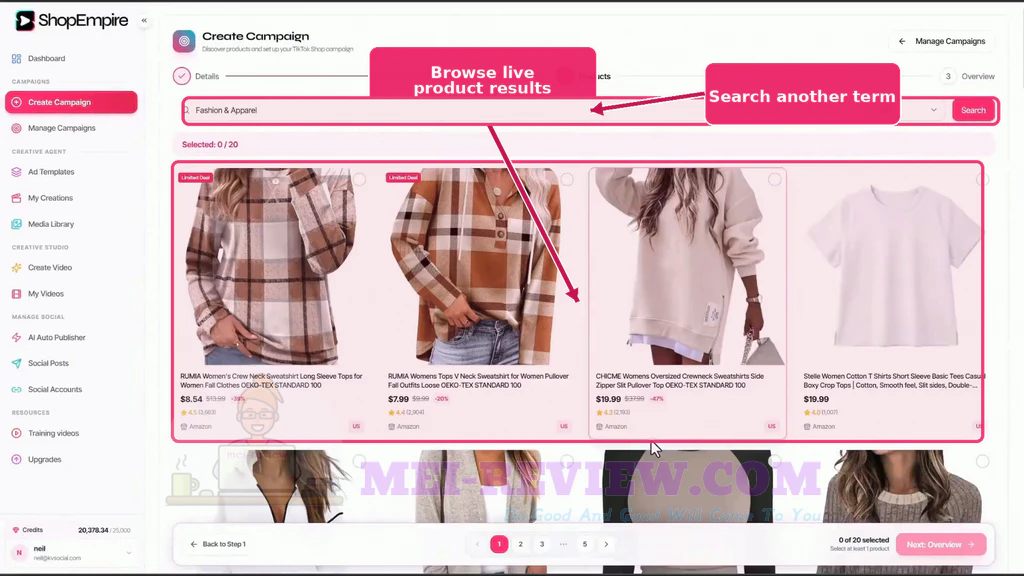Open the CHICME beige sweatshirt image

click(x=687, y=266)
